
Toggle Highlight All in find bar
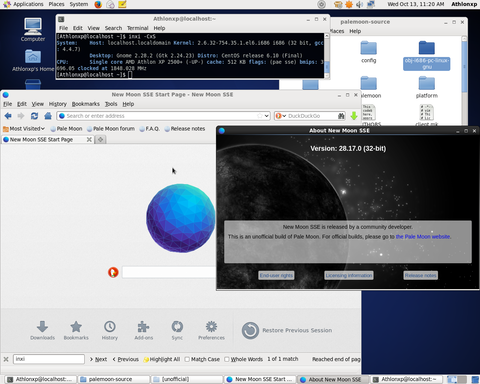point(162,359)
